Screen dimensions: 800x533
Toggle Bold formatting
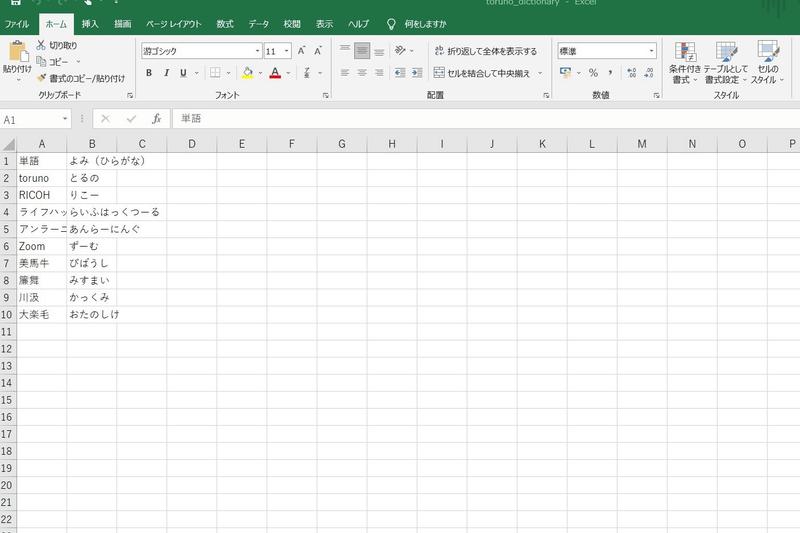pyautogui.click(x=149, y=73)
